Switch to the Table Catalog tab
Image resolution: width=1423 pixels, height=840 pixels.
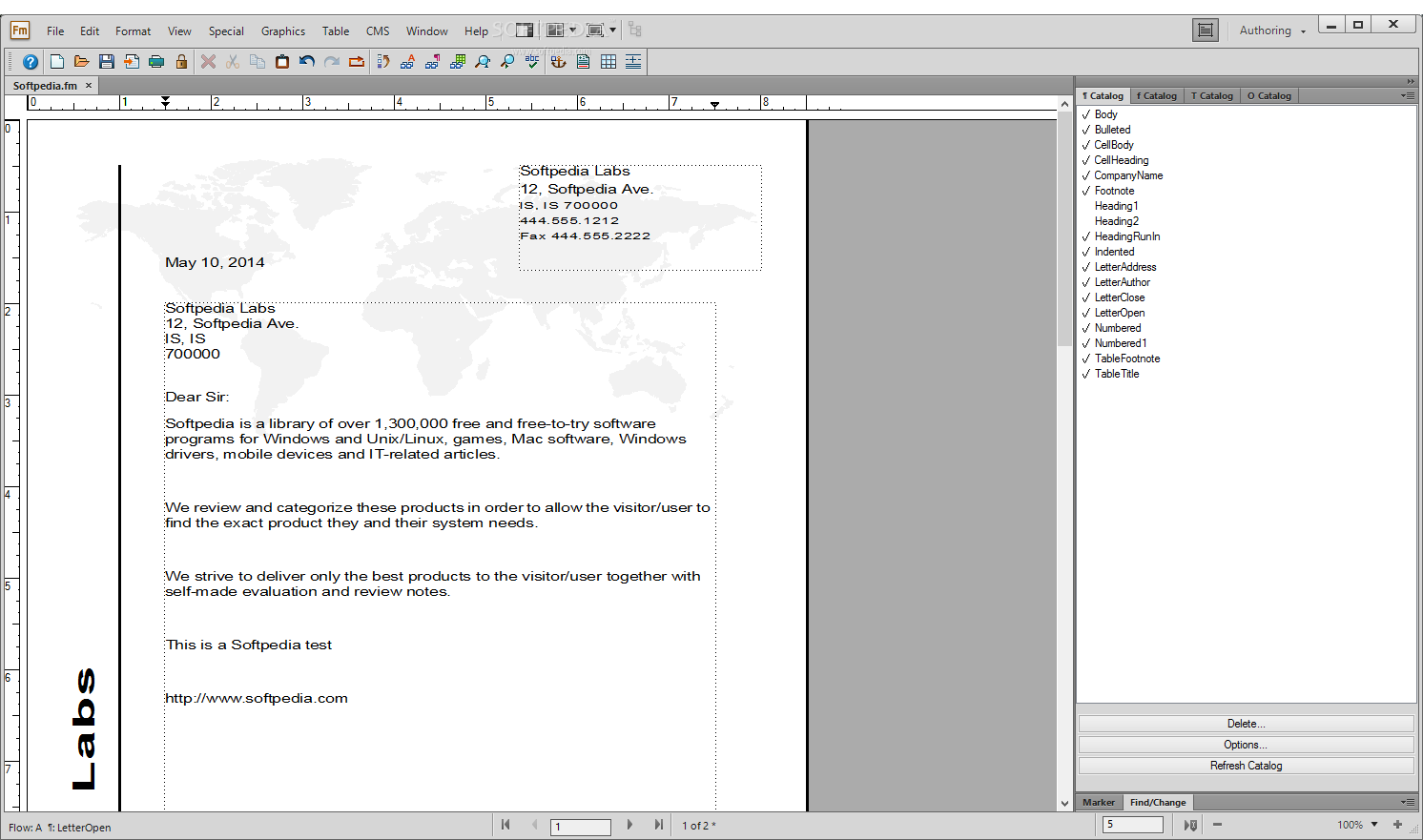coord(1212,95)
